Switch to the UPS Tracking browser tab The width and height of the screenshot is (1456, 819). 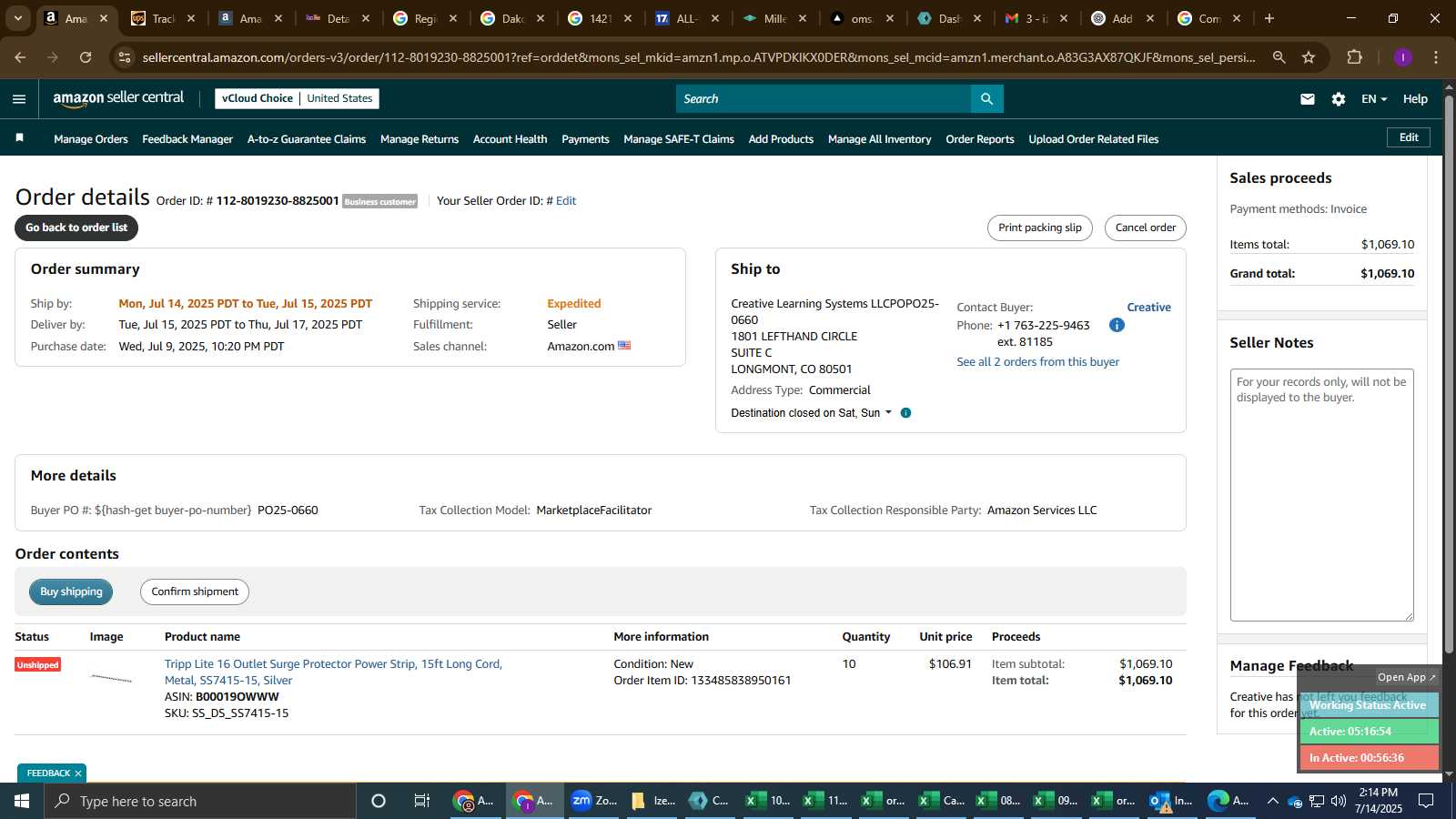click(164, 18)
